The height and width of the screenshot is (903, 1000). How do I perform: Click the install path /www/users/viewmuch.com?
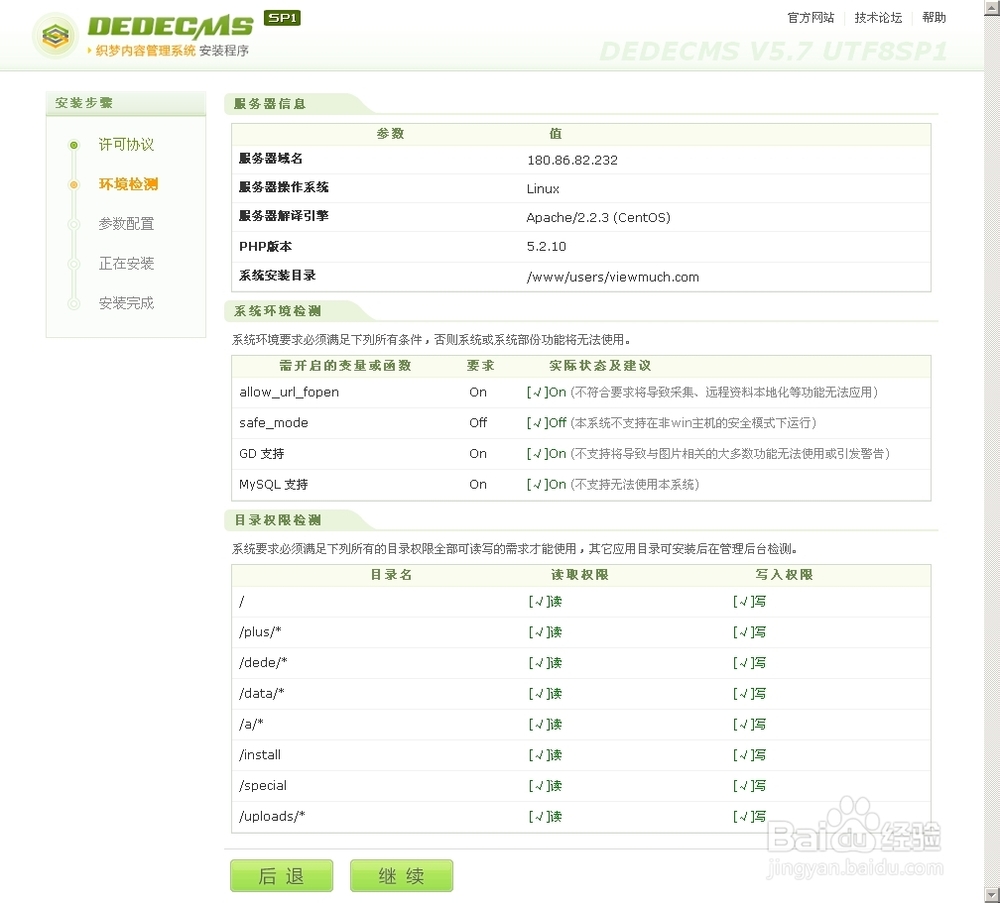(x=613, y=277)
